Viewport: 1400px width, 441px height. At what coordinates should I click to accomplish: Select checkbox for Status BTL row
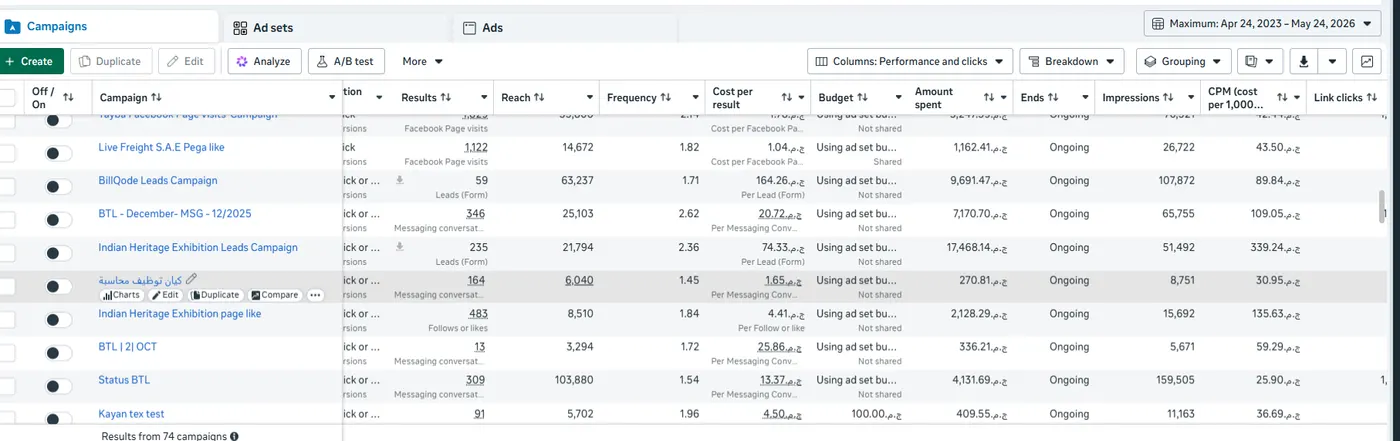point(7,386)
